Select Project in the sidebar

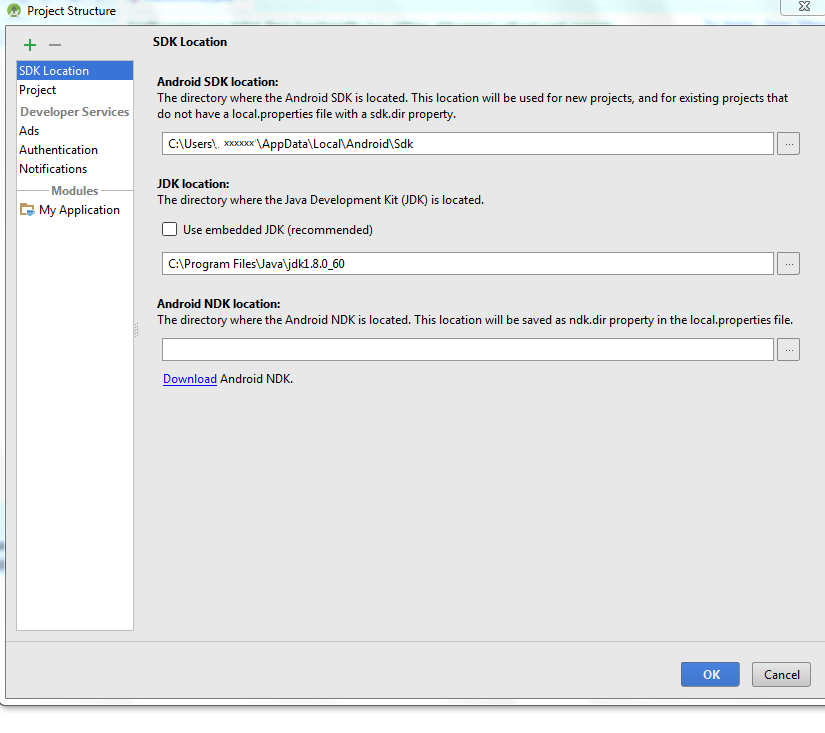click(37, 90)
